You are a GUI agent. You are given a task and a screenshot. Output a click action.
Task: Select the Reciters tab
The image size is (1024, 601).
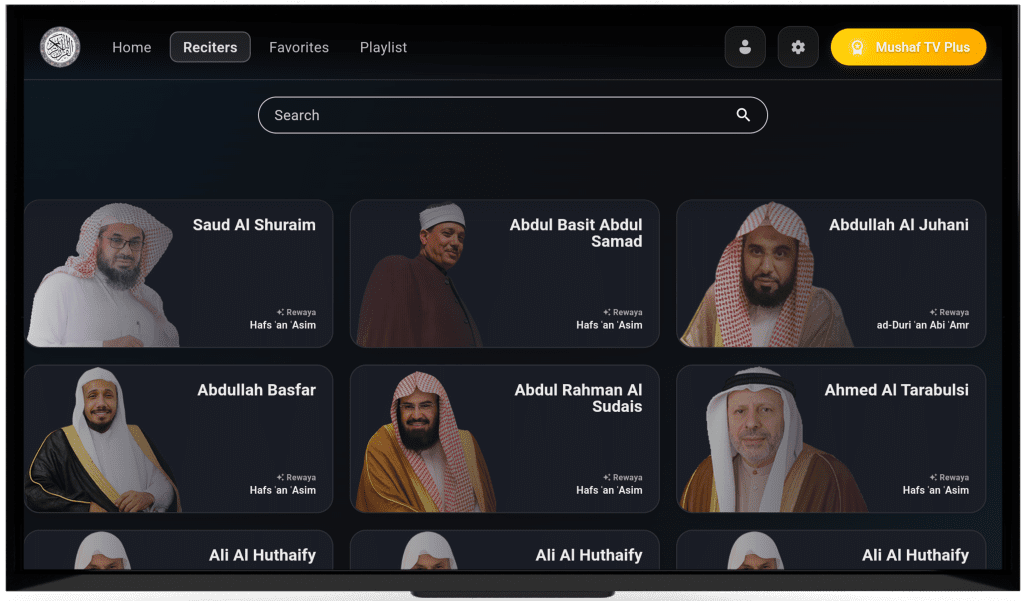coord(210,47)
